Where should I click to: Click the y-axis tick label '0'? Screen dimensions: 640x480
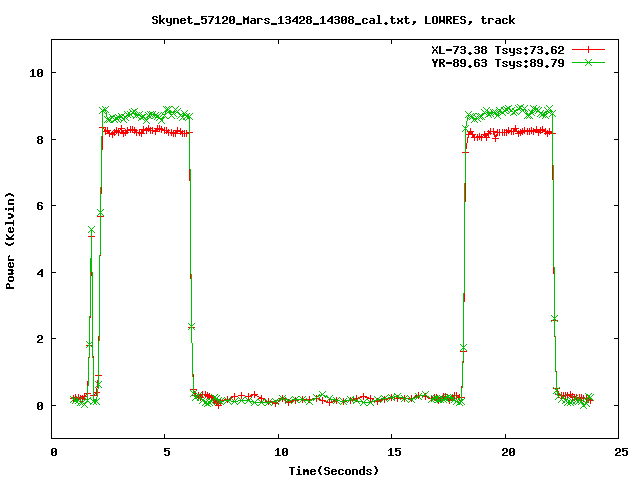click(40, 406)
